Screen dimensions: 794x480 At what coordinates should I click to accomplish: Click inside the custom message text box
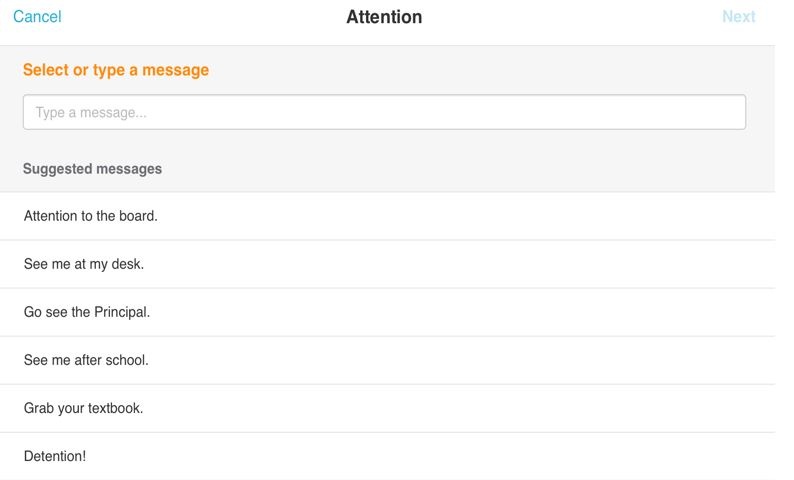click(384, 112)
